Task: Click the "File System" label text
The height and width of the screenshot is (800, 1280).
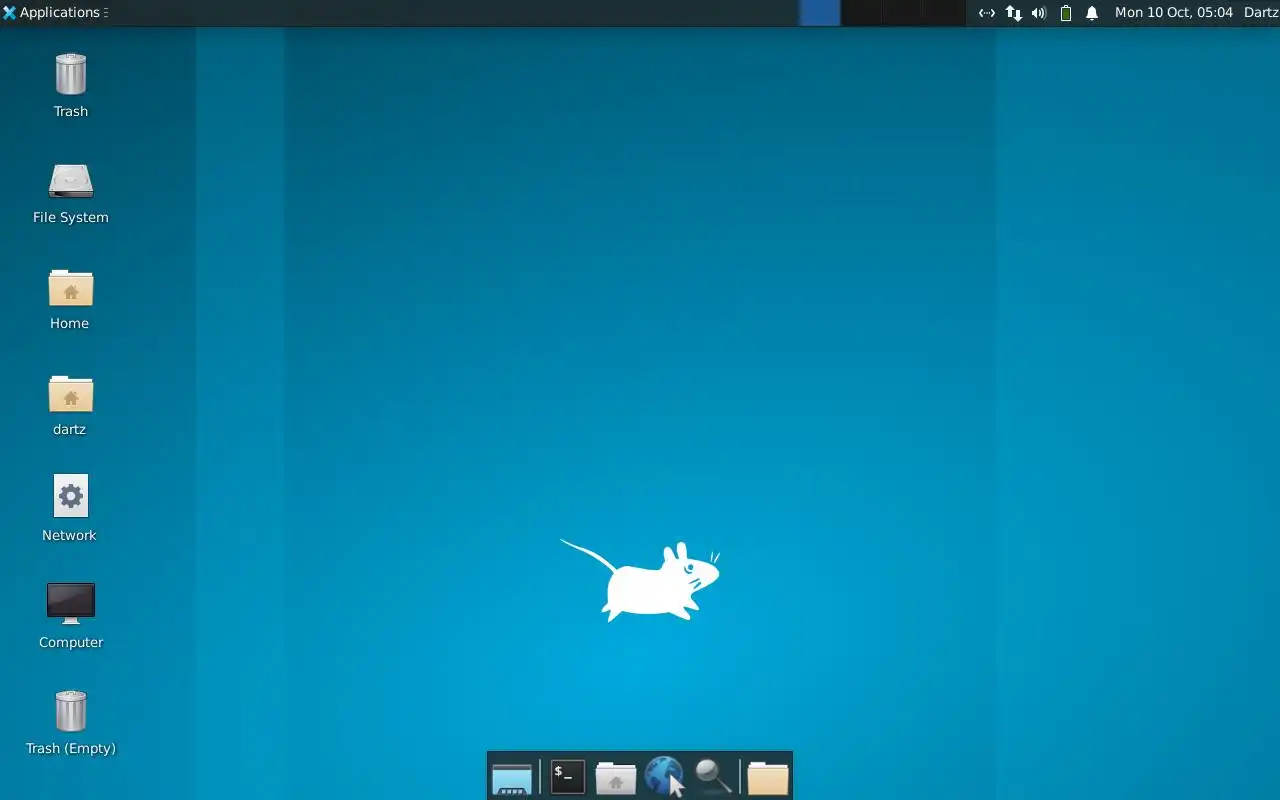Action: (x=71, y=217)
